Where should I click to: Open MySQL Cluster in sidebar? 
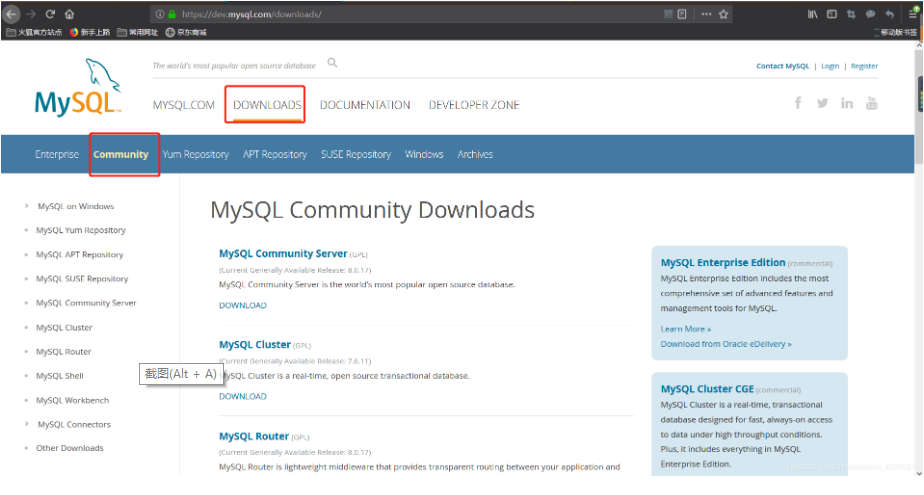point(64,328)
